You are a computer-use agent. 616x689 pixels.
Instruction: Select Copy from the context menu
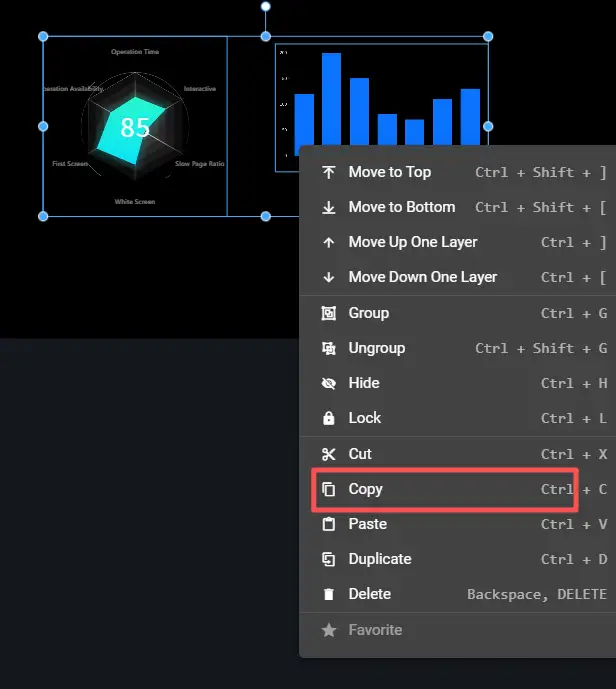[366, 489]
